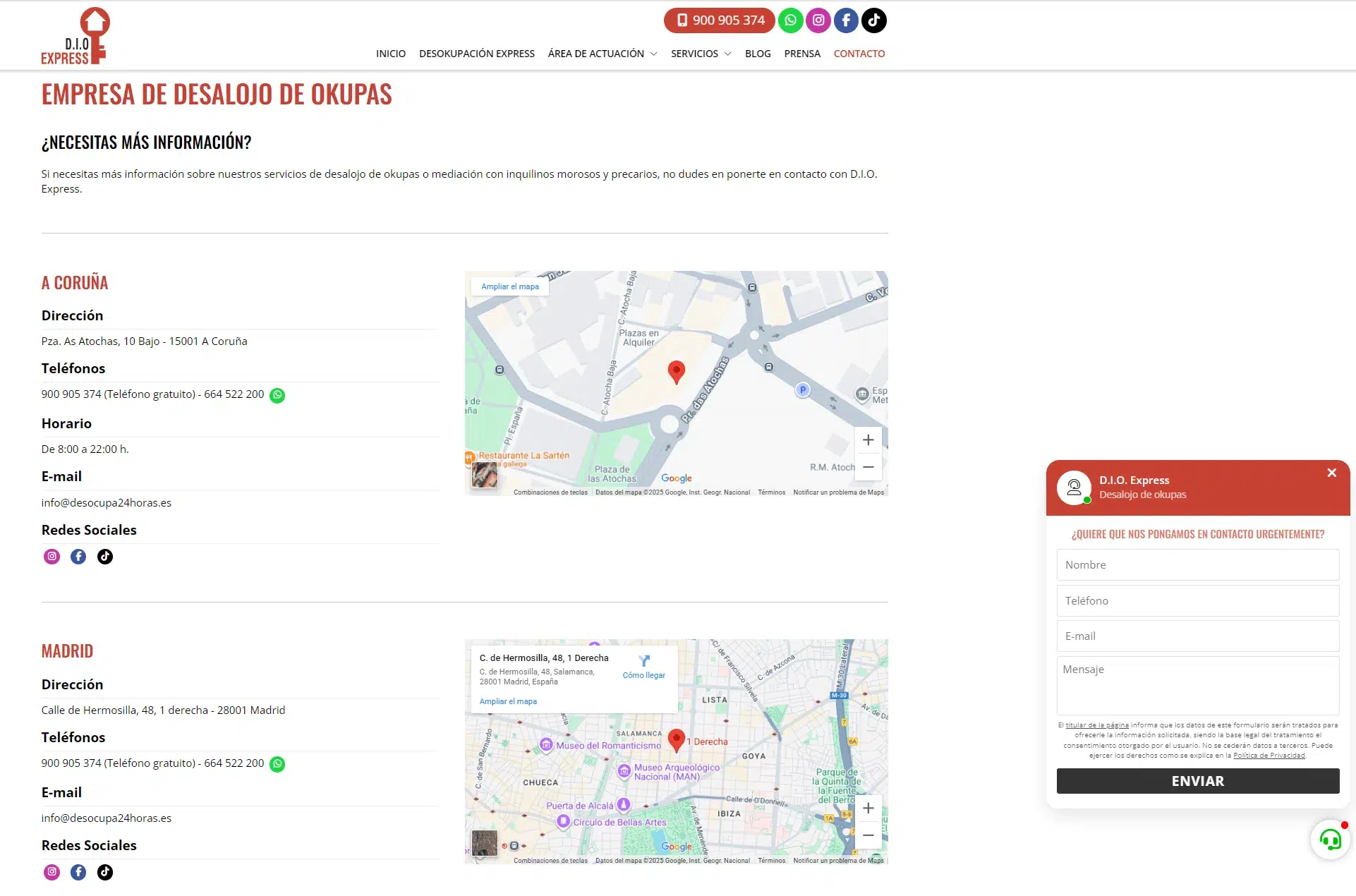Click the ENVIAR button

[x=1198, y=781]
